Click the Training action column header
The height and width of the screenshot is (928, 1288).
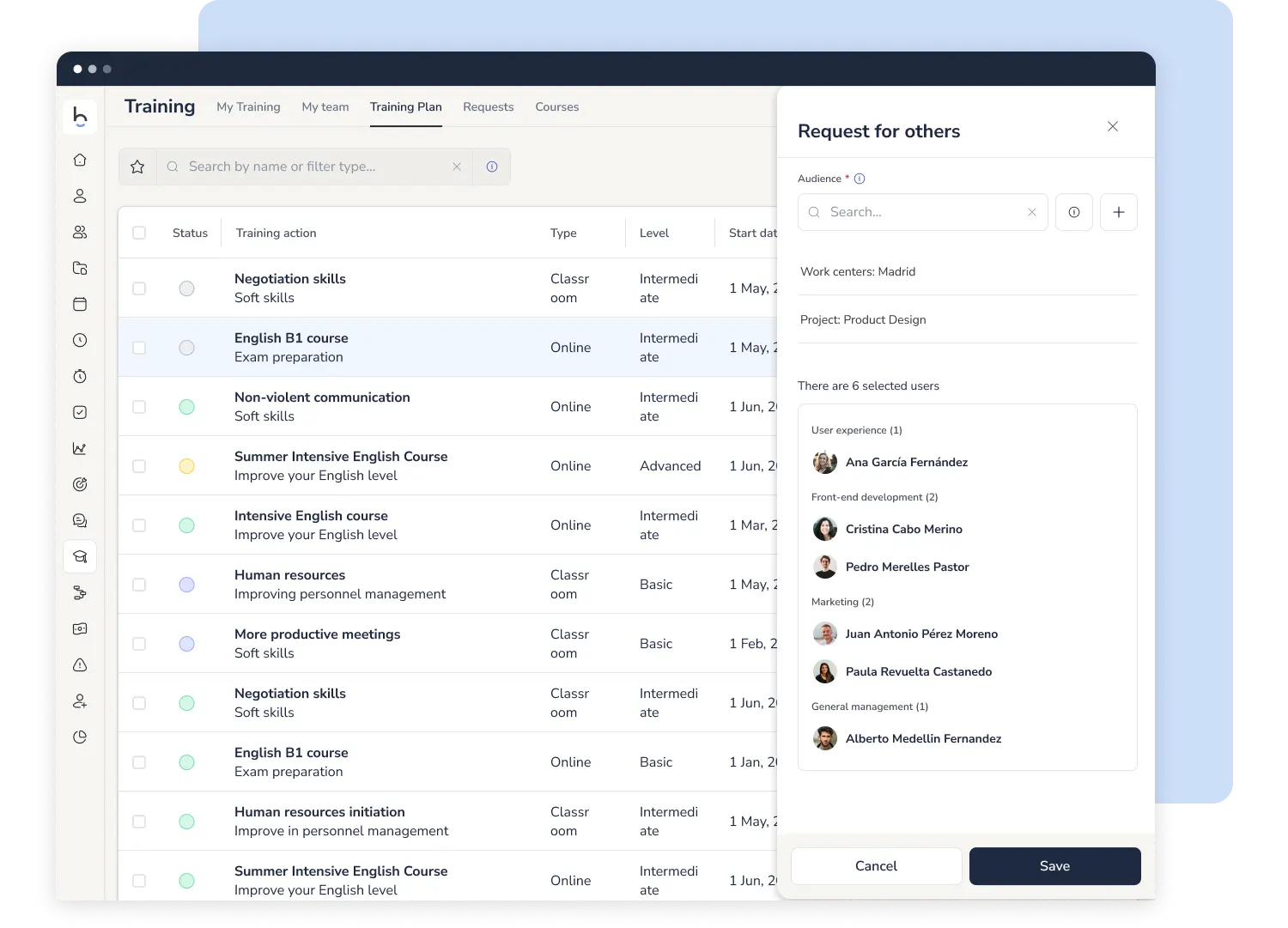pyautogui.click(x=276, y=233)
